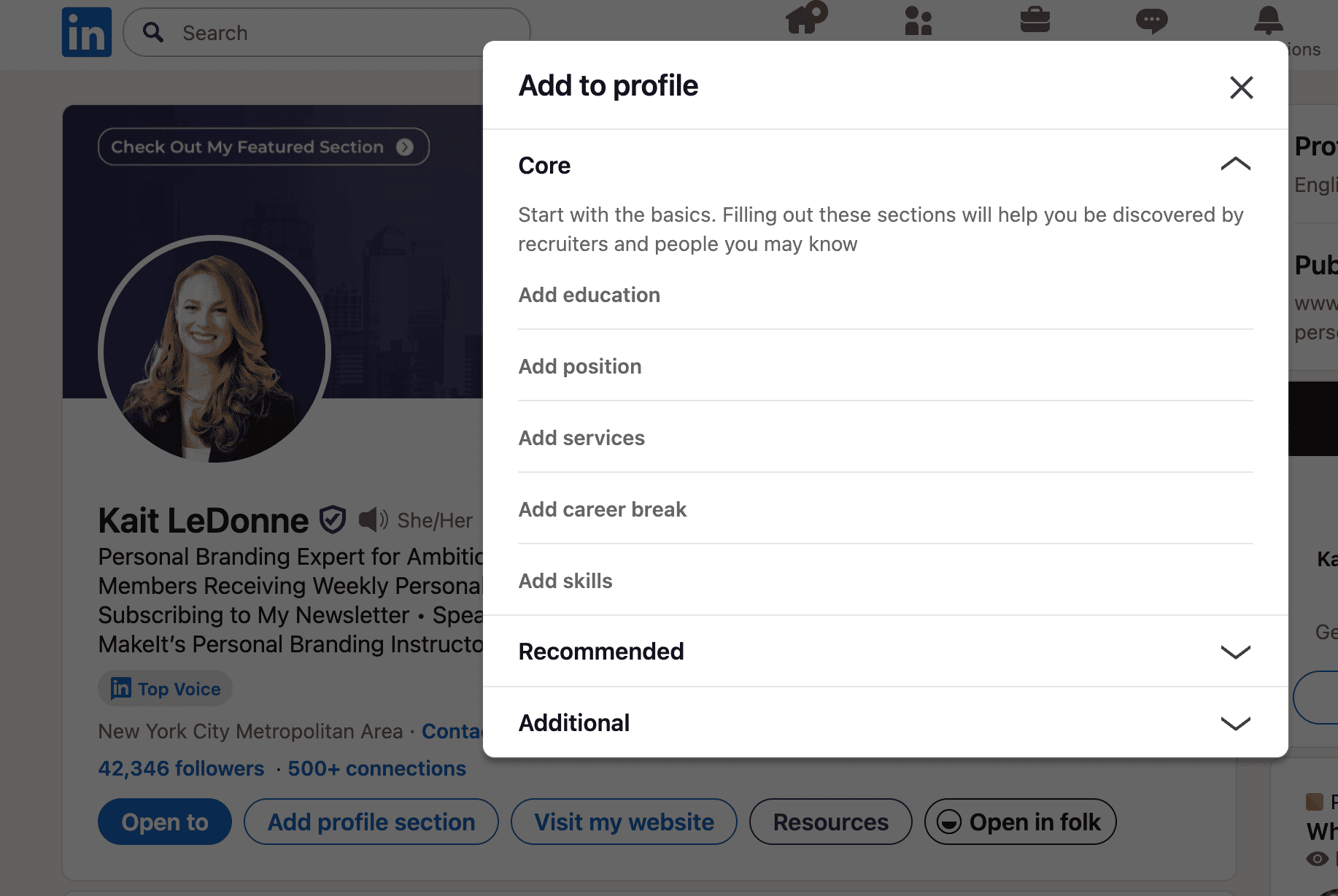This screenshot has width=1338, height=896.
Task: Click Kait LeDonne's profile photo
Action: click(x=214, y=349)
